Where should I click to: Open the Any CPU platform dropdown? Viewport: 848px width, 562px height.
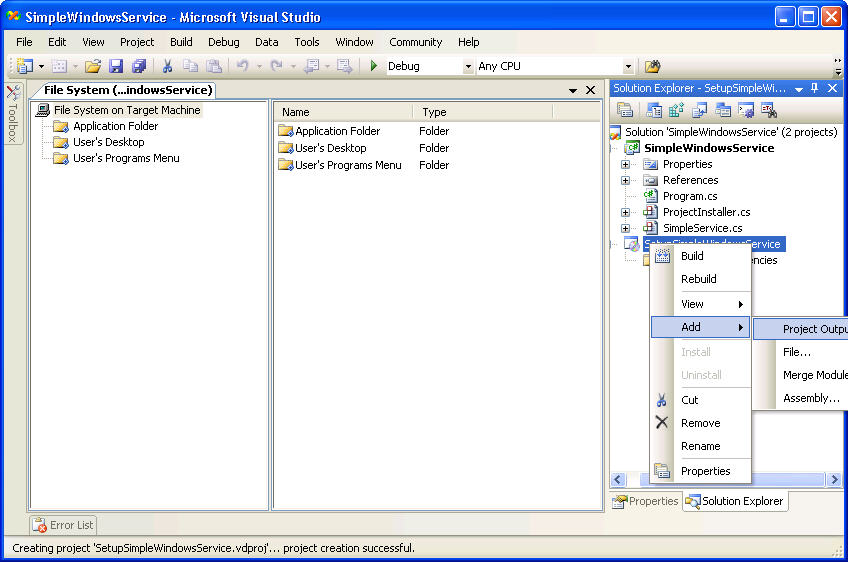coord(628,67)
